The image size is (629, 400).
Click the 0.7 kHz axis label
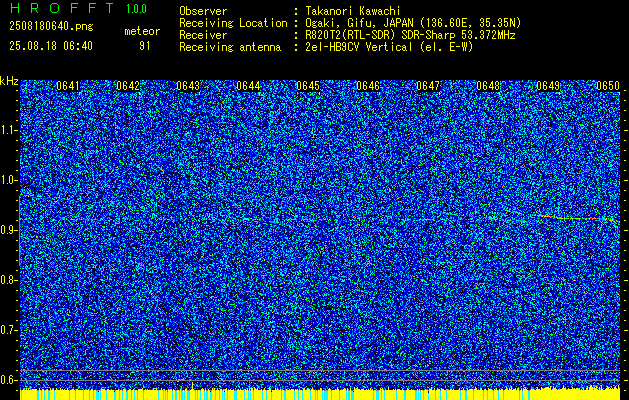pyautogui.click(x=8, y=330)
